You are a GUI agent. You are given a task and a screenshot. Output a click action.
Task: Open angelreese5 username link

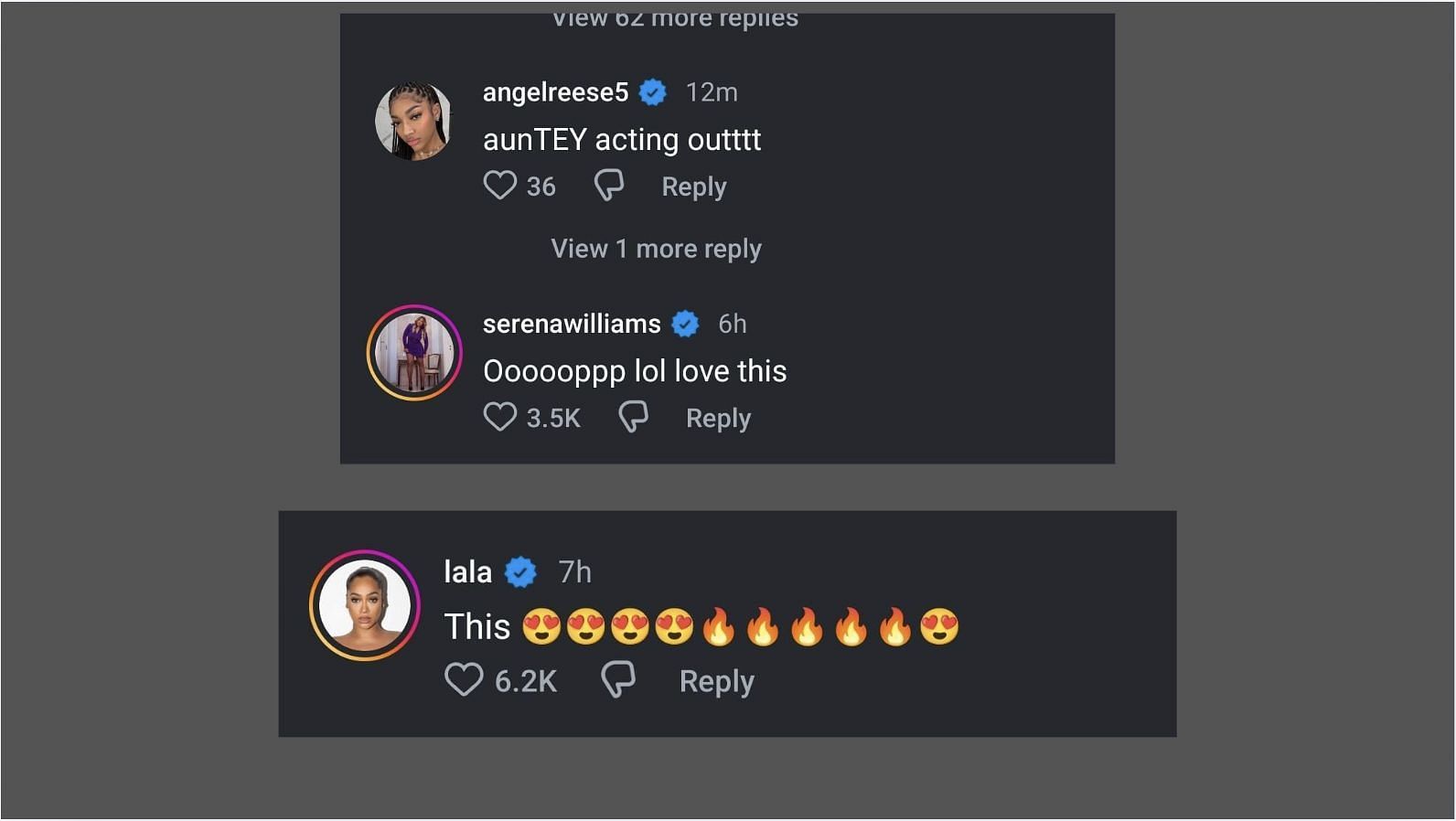[x=555, y=92]
